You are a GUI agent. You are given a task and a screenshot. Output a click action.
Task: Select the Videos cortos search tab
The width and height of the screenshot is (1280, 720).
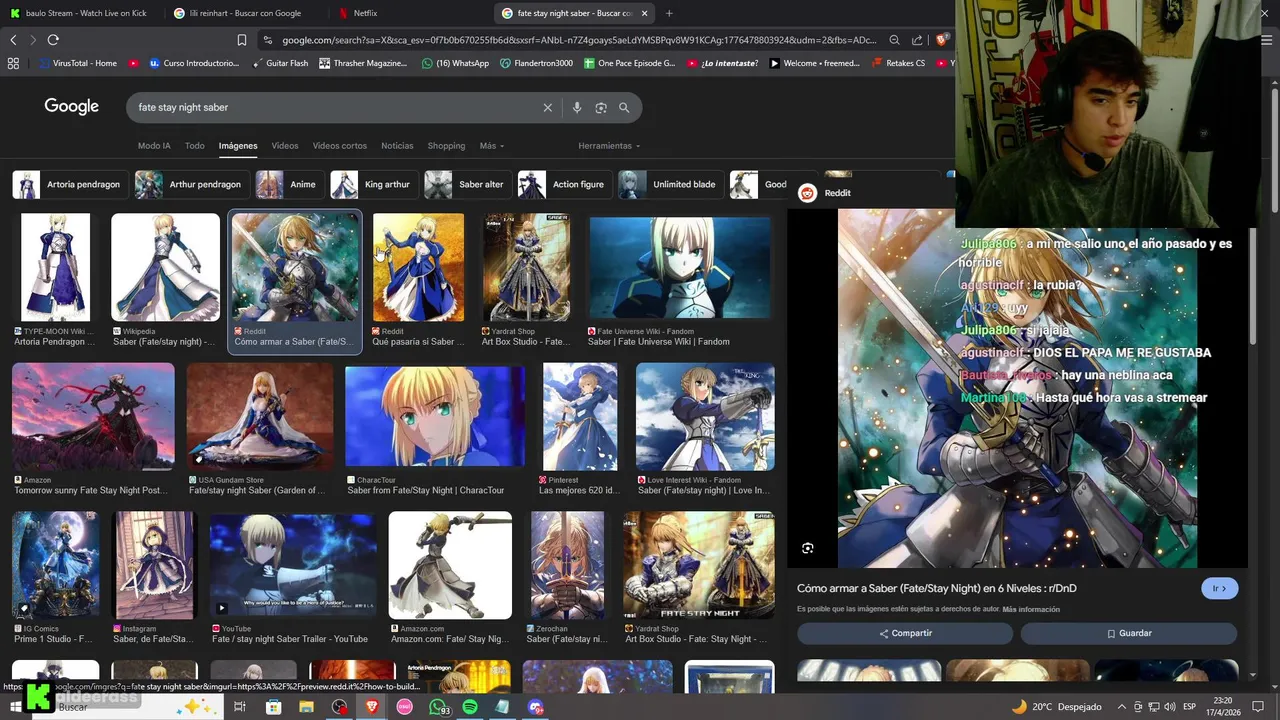(x=340, y=146)
